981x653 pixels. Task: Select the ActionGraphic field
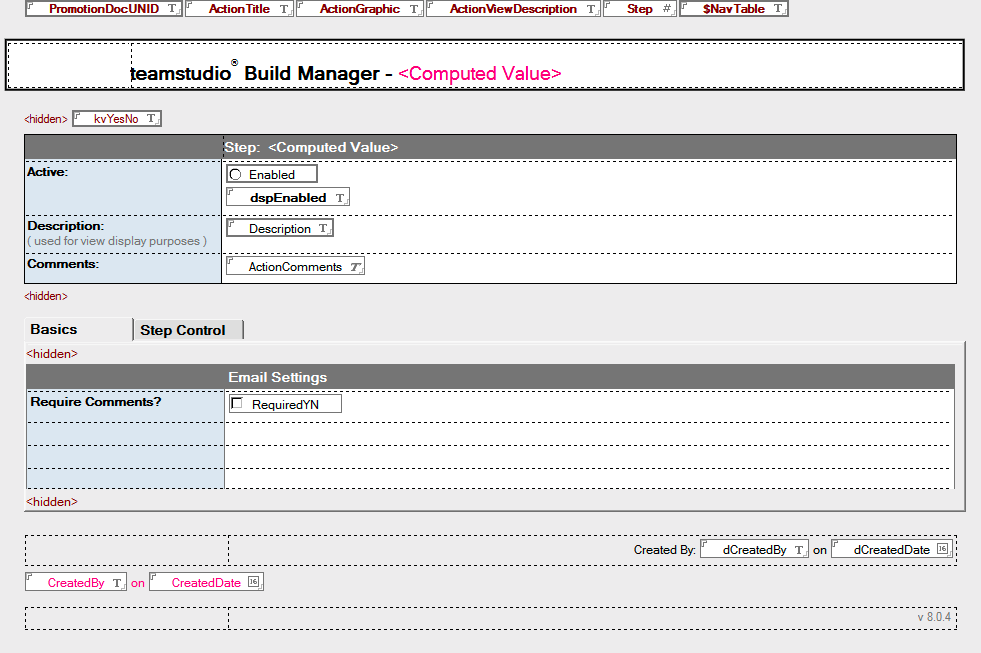click(360, 9)
